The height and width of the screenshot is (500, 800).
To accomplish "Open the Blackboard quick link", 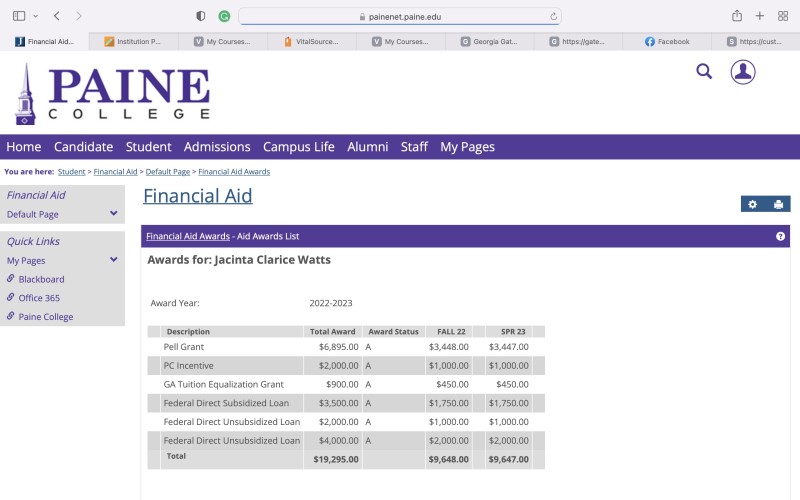I will [41, 279].
